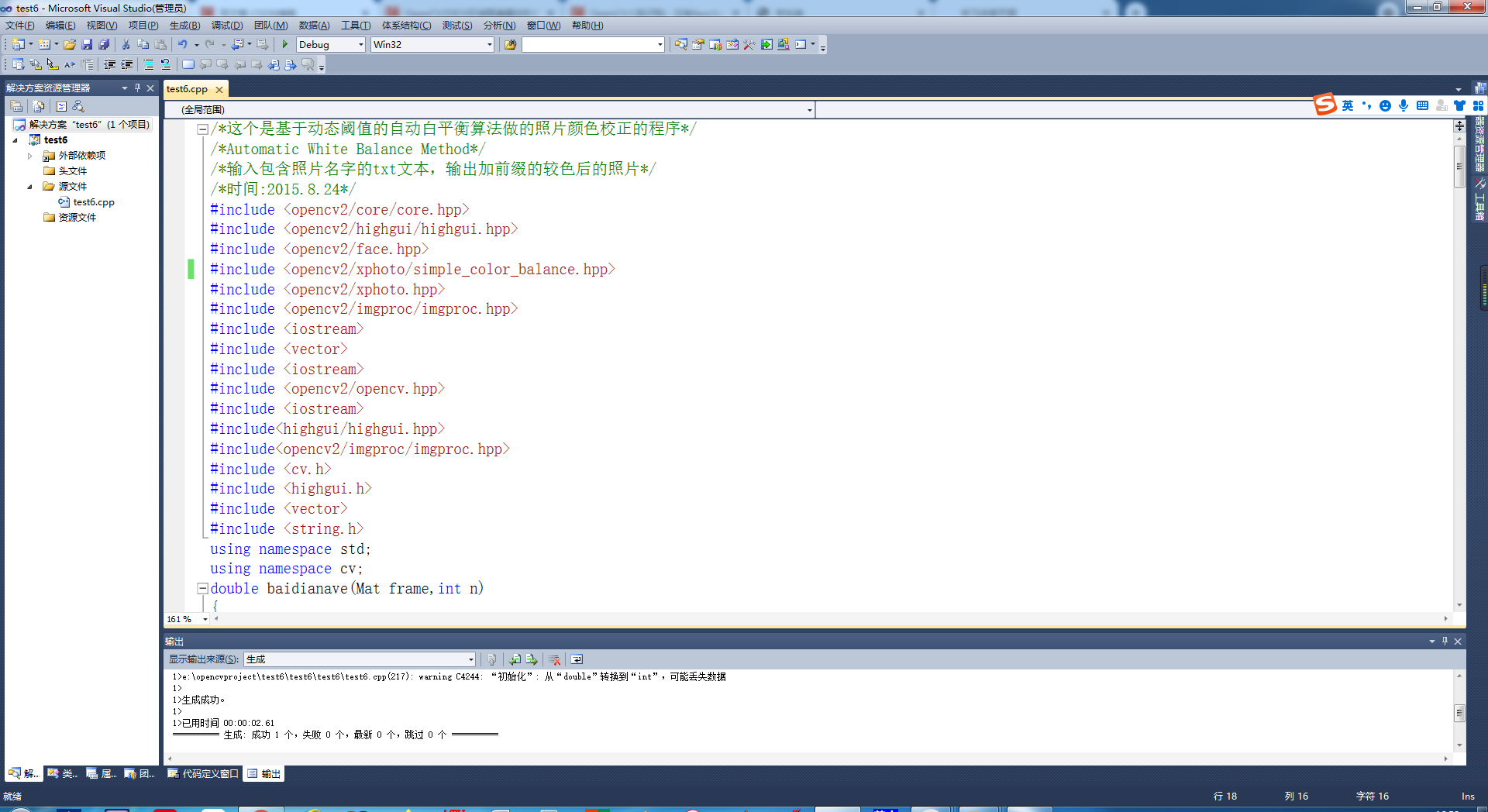Open the Win32 platform dropdown
Screen dimensions: 1488x812
pyautogui.click(x=490, y=45)
